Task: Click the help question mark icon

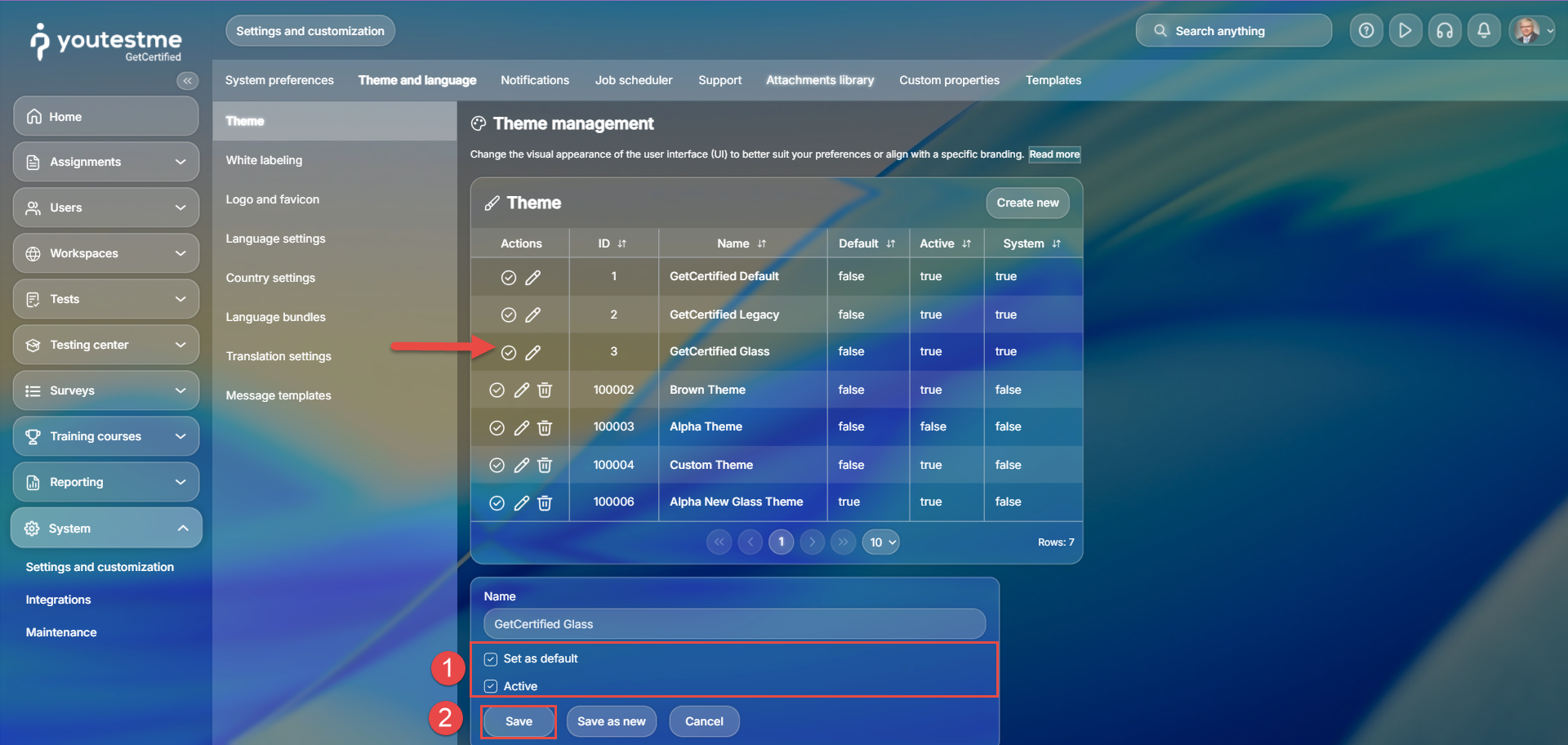Action: coord(1365,31)
